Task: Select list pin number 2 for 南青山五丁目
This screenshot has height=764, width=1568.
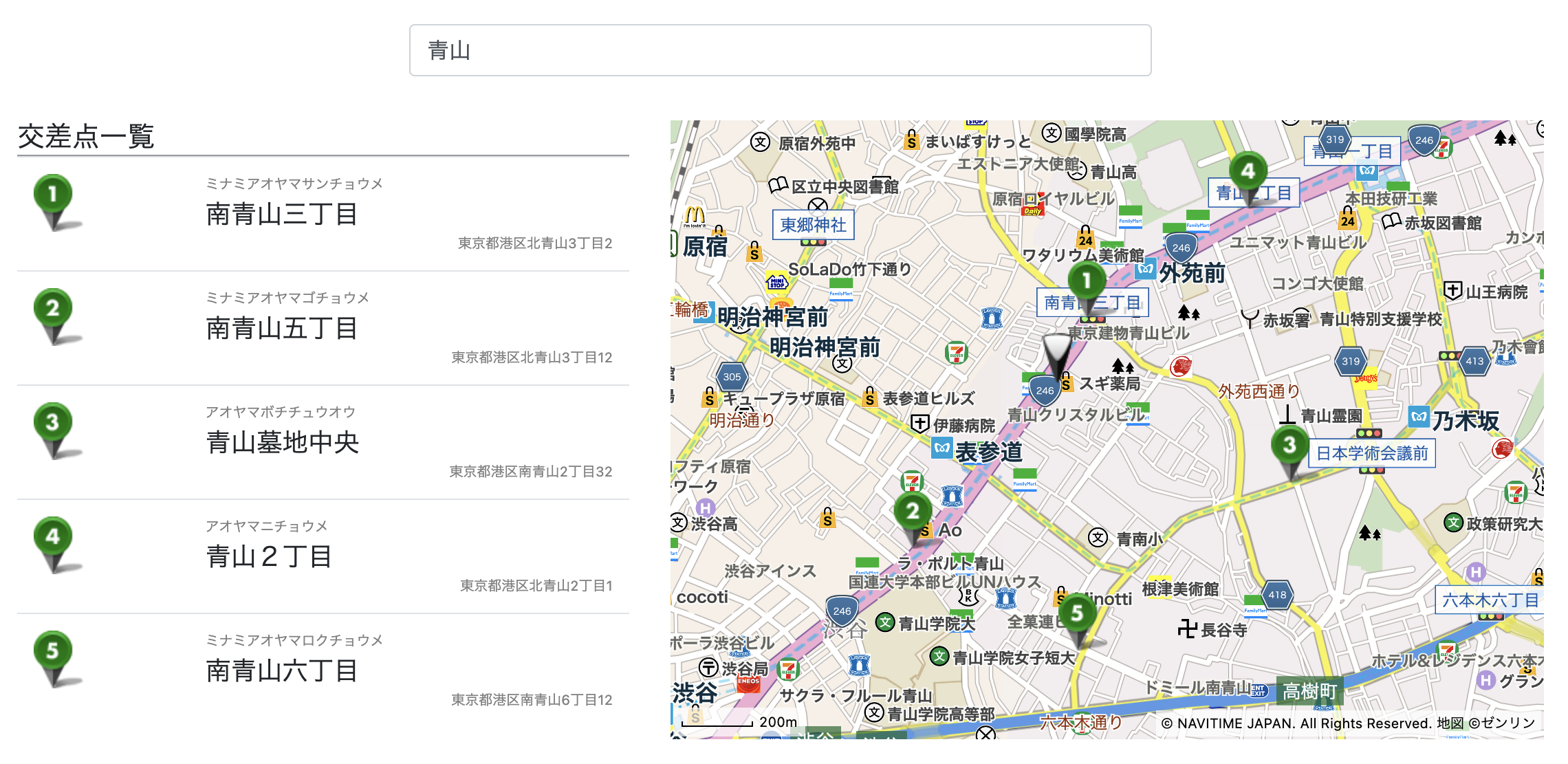Action: (53, 316)
